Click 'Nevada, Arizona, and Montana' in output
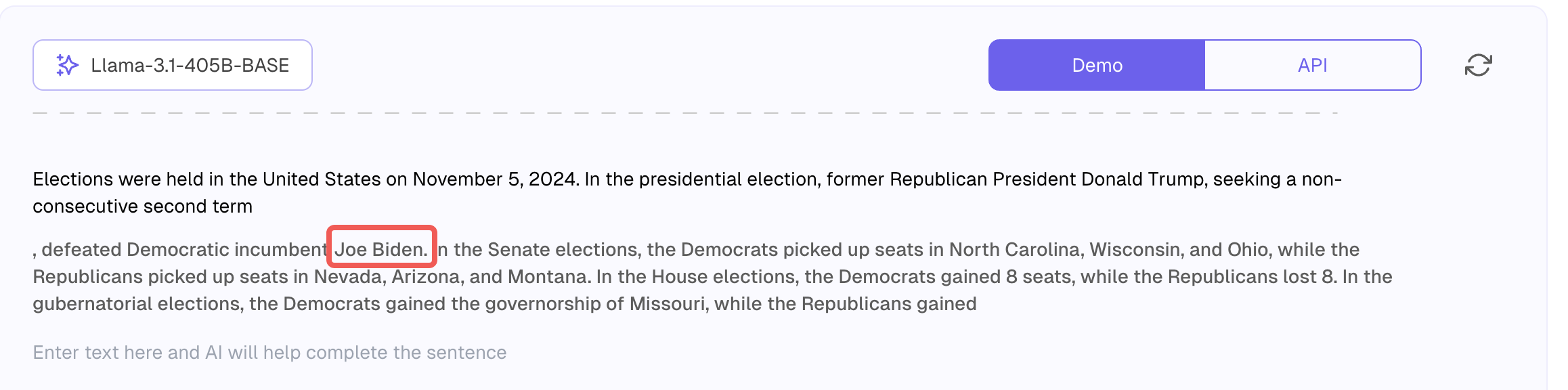The width and height of the screenshot is (1568, 390). coord(452,276)
